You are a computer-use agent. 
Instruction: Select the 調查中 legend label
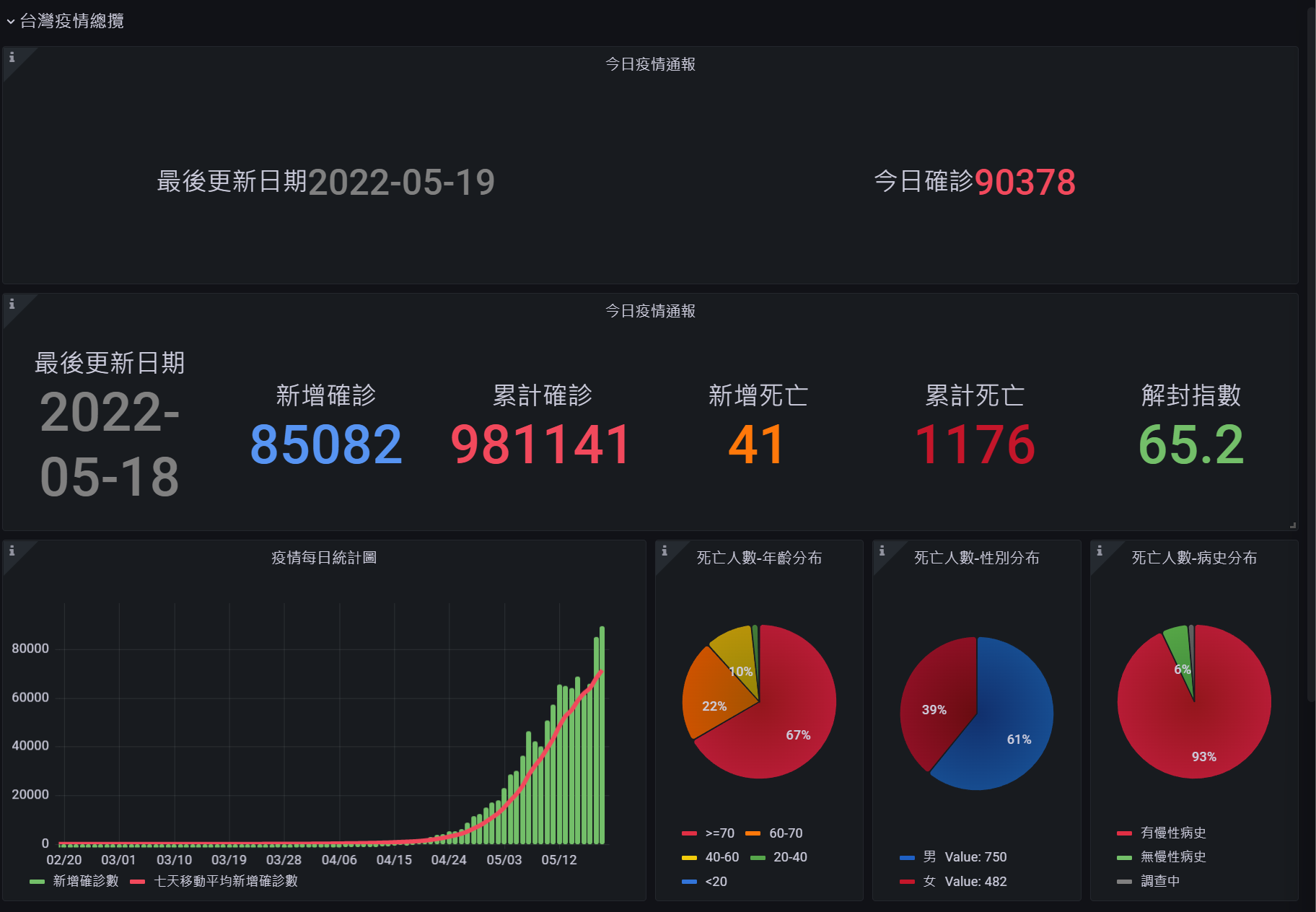pos(1160,882)
